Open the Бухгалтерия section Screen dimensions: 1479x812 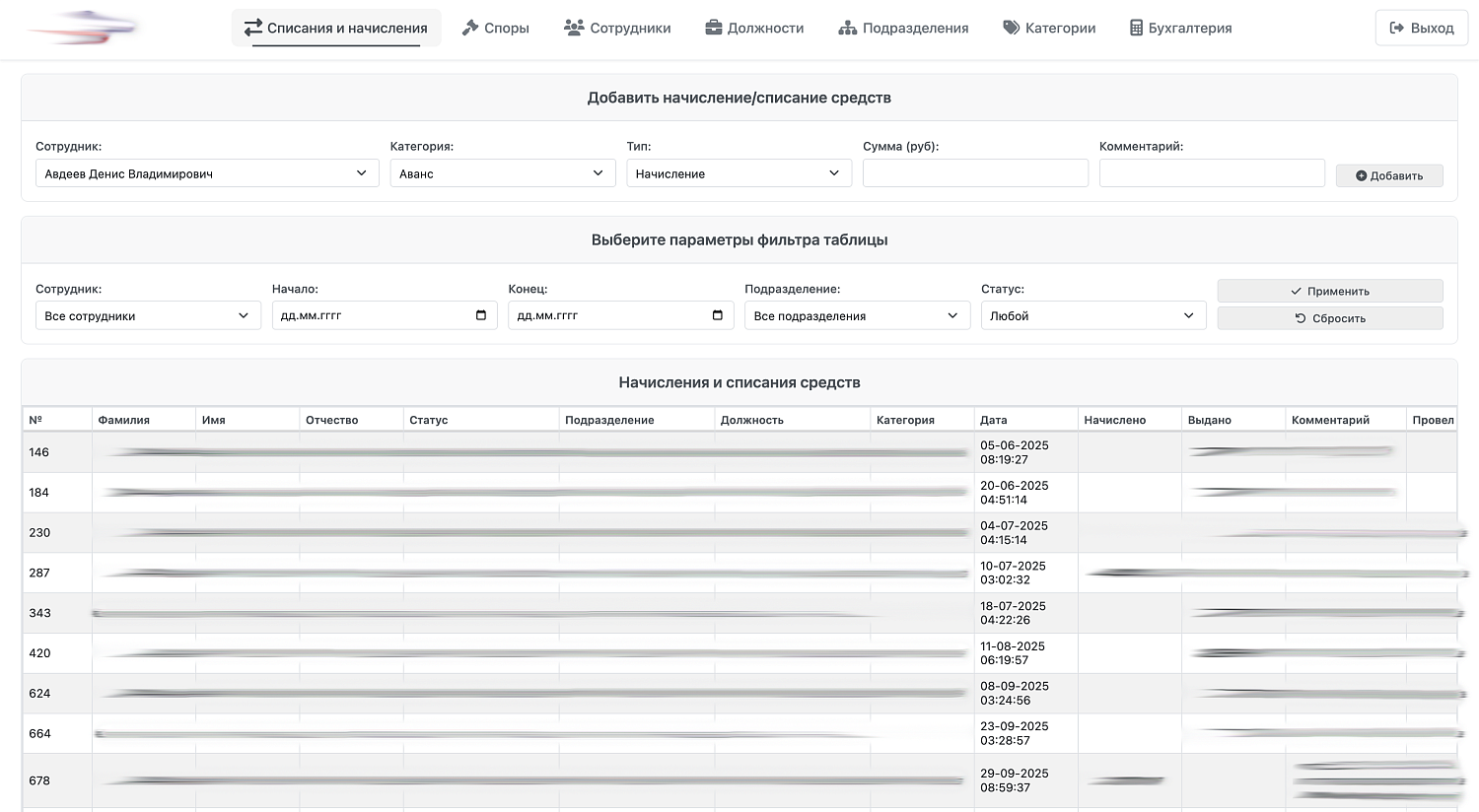pos(1180,28)
